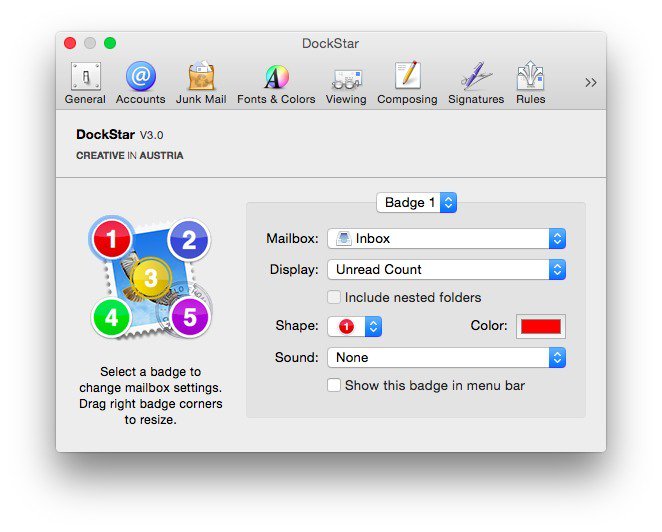Open the Junk Mail preferences pane

click(201, 83)
